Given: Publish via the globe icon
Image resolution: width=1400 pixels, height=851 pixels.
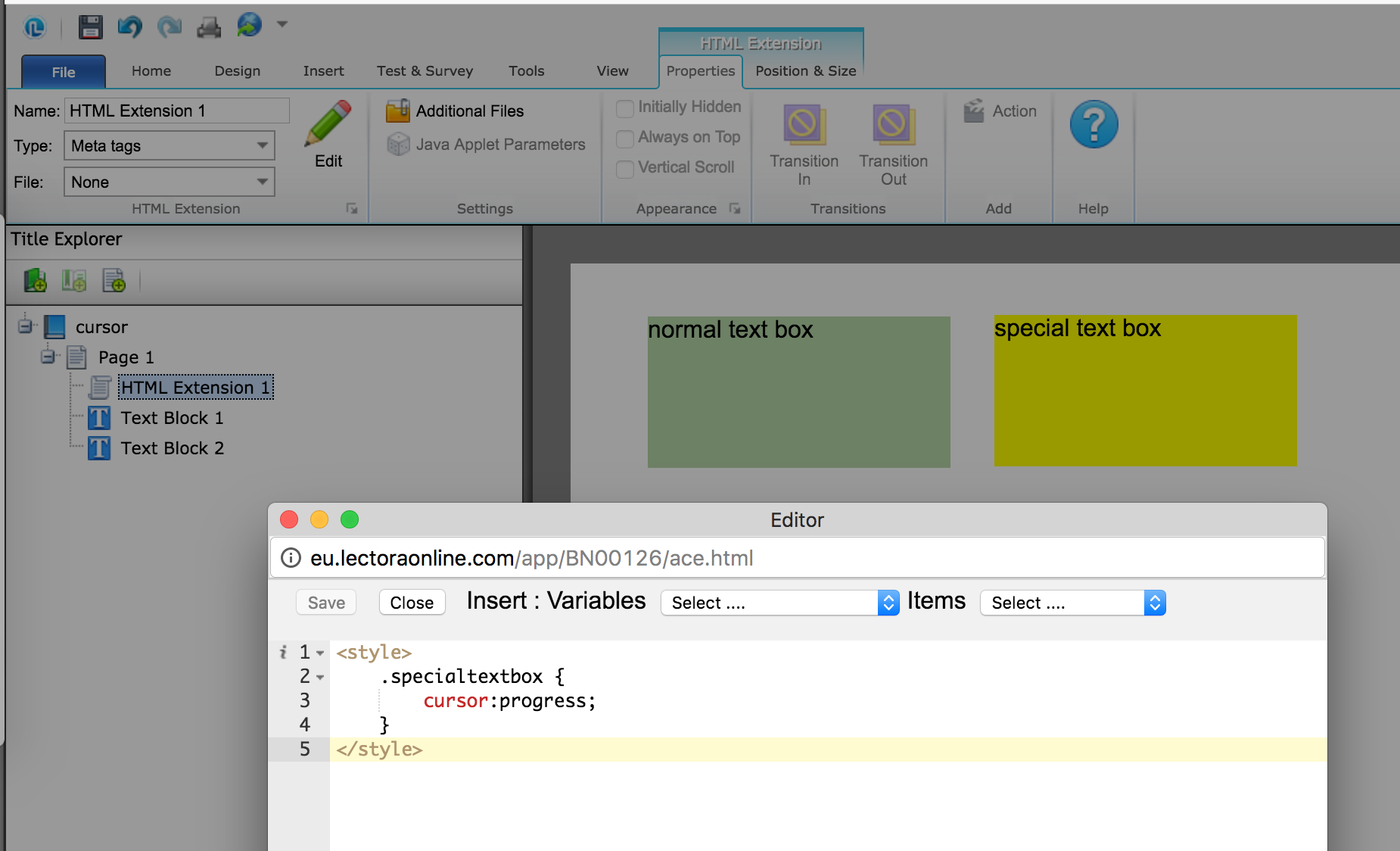Looking at the screenshot, I should 249,25.
